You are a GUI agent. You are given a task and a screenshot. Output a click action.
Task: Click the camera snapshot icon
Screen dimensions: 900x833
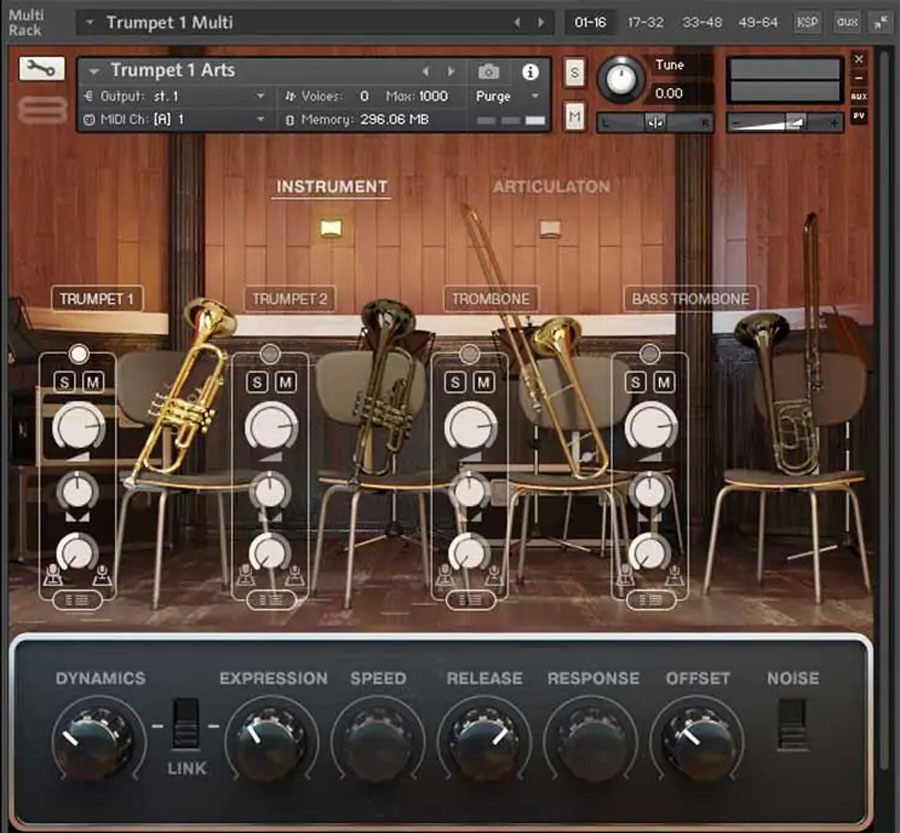pyautogui.click(x=488, y=72)
